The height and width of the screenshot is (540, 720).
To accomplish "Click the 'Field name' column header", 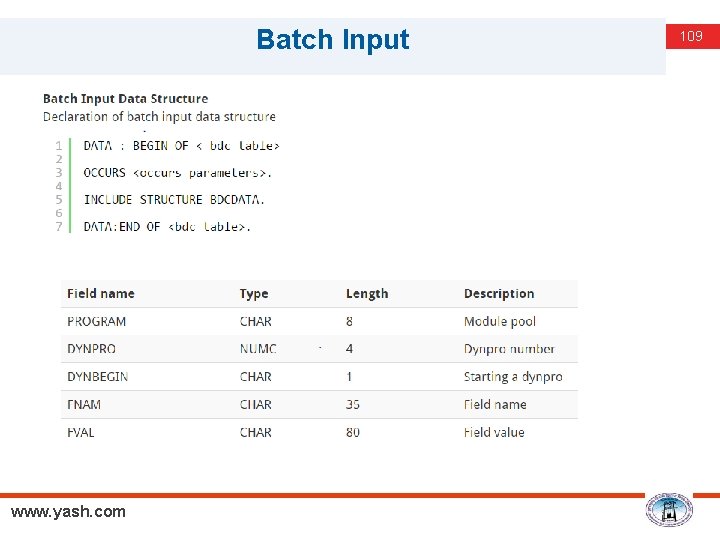I will (101, 293).
